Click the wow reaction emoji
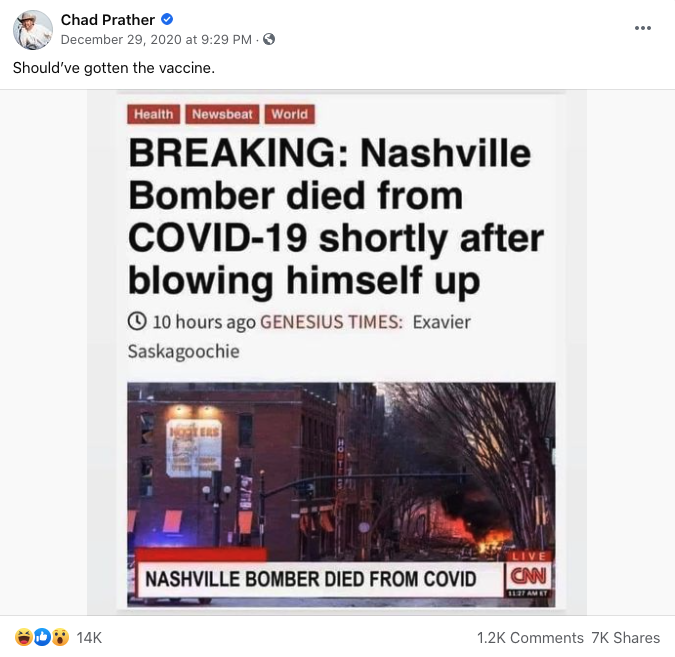 point(61,638)
